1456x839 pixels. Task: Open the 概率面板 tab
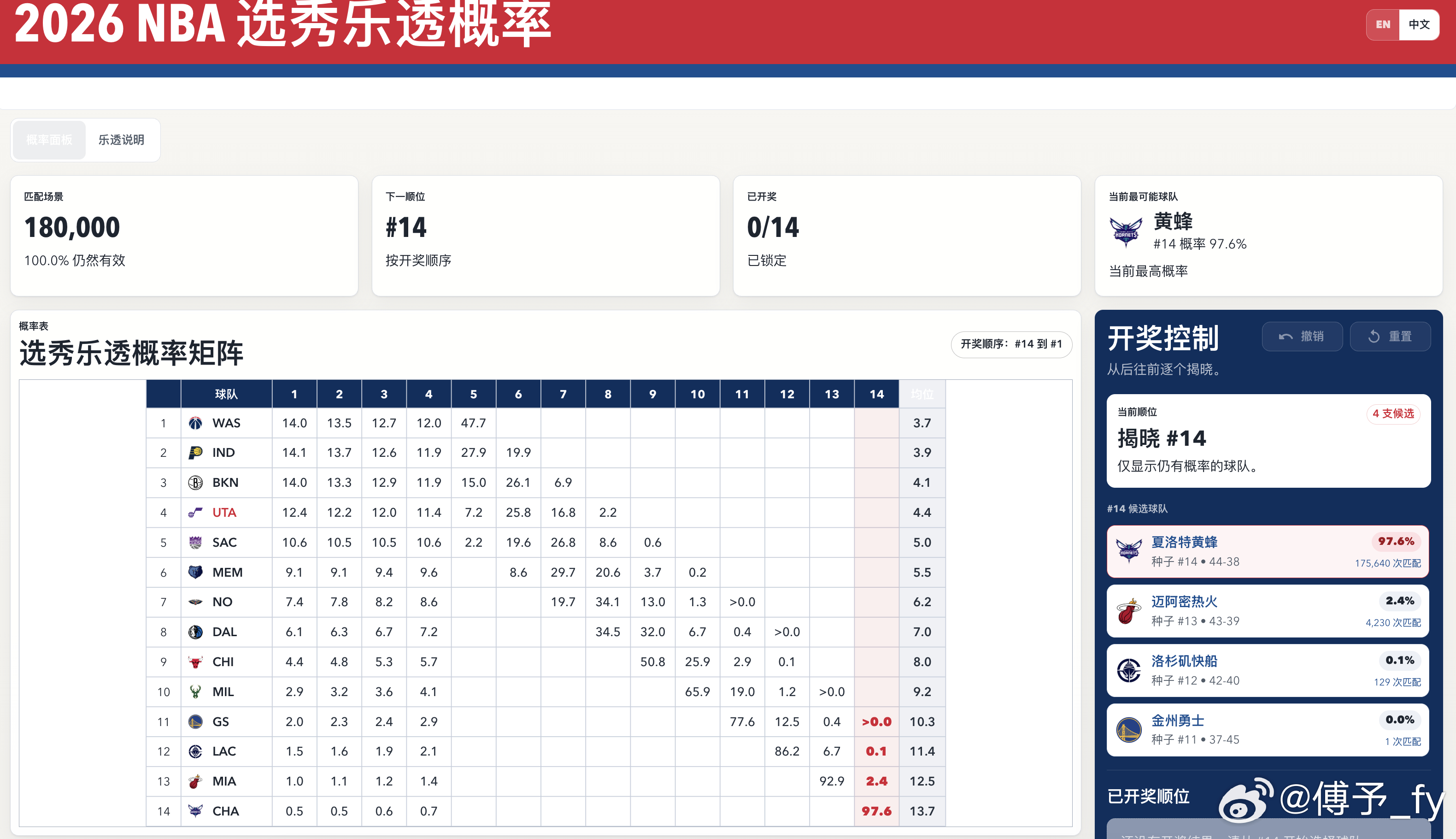pyautogui.click(x=49, y=140)
